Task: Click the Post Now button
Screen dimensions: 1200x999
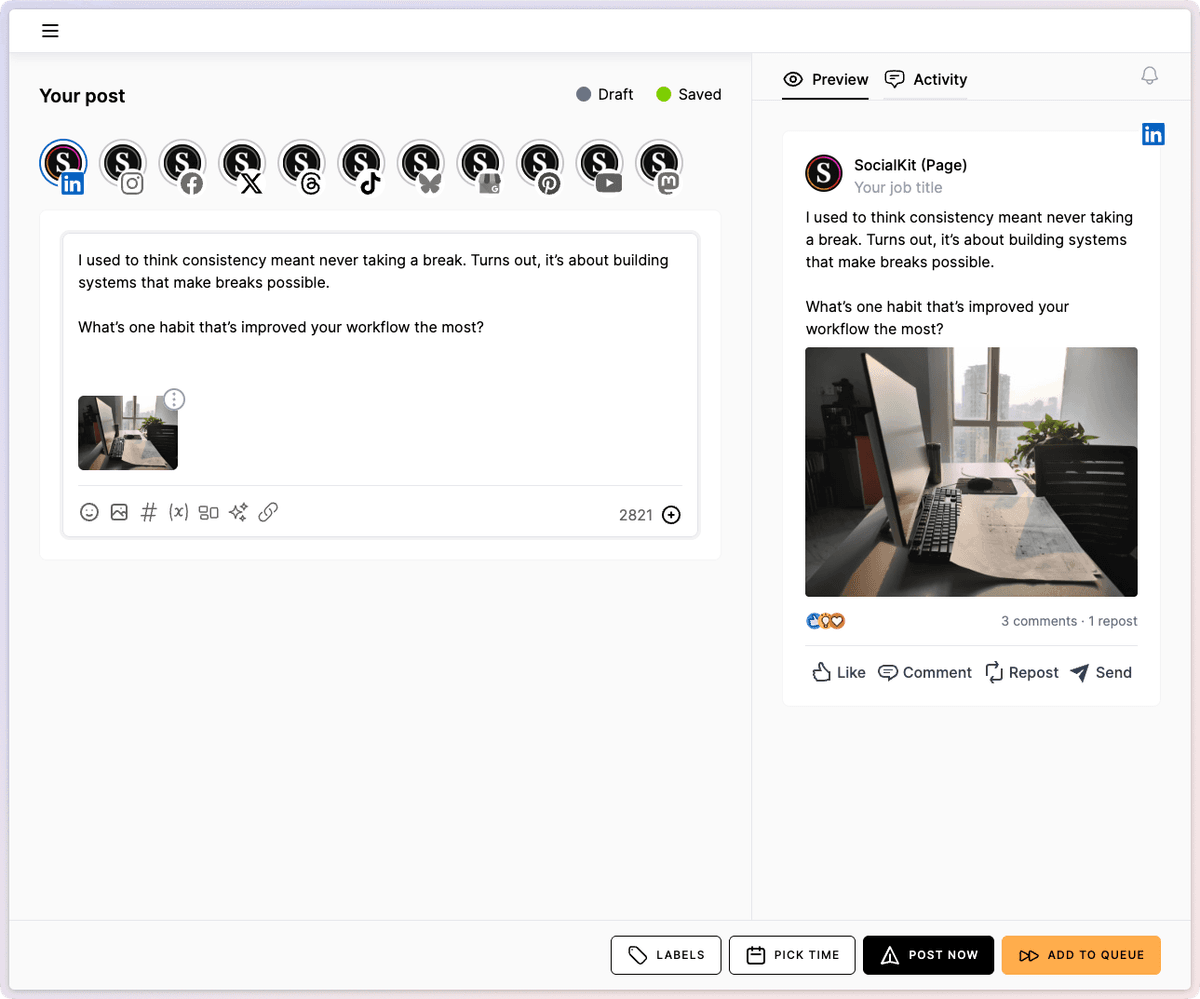Action: [x=928, y=955]
